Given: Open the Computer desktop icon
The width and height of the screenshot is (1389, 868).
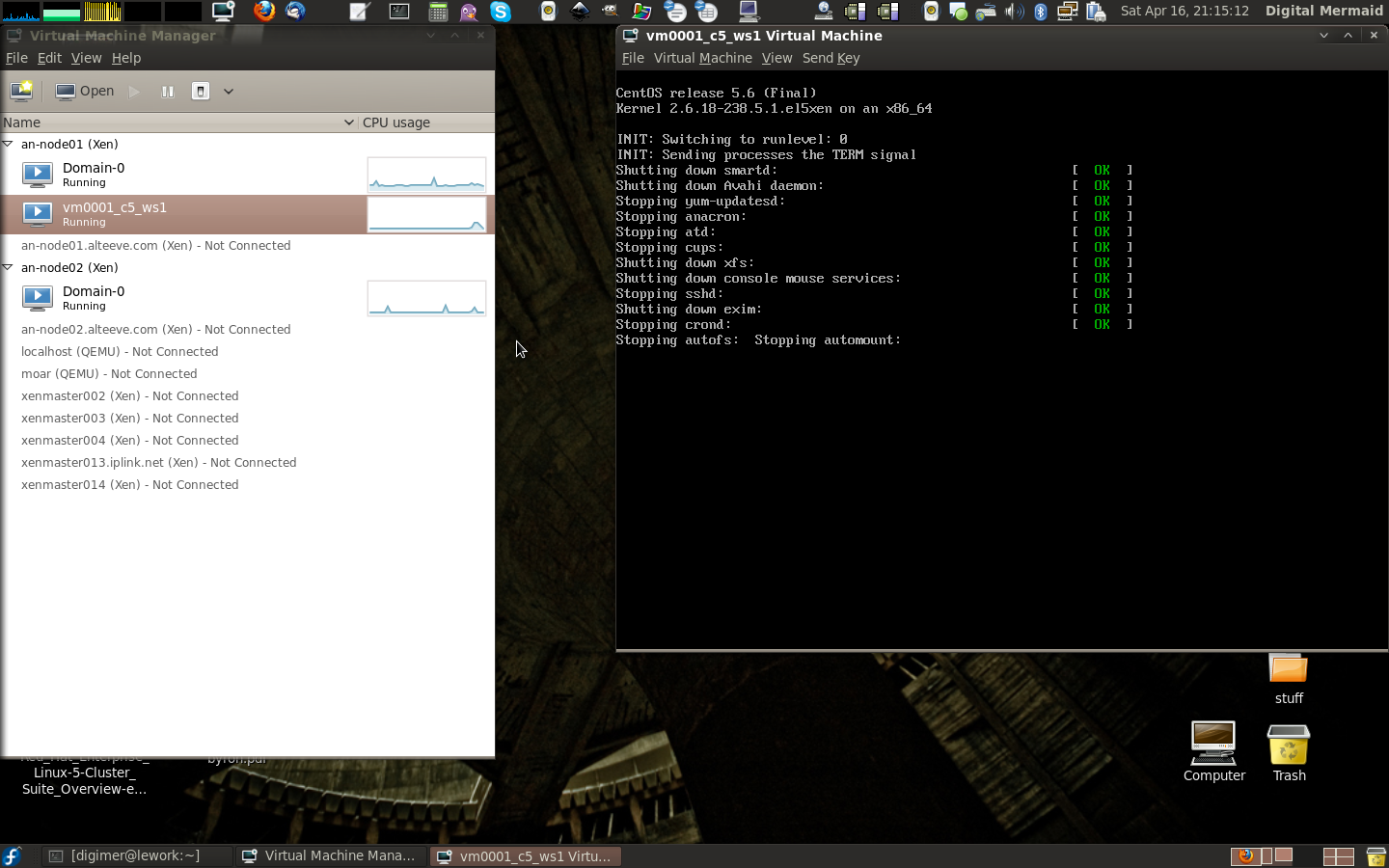Looking at the screenshot, I should click(x=1213, y=752).
